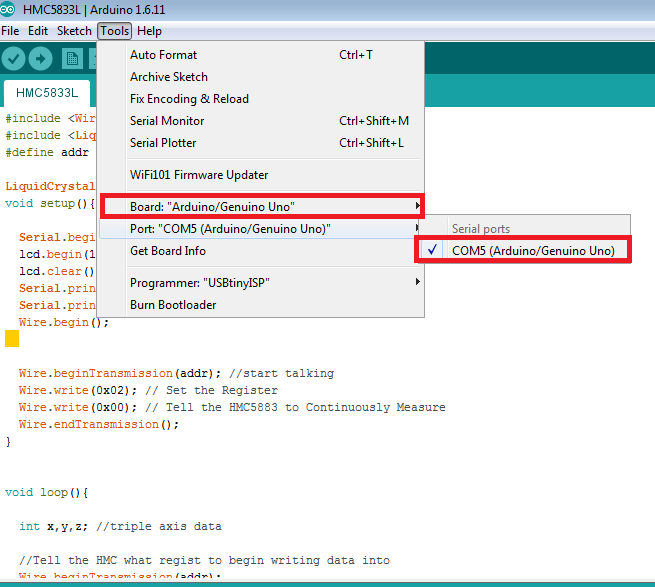Choose Auto Format from the Tools menu

click(x=261, y=55)
